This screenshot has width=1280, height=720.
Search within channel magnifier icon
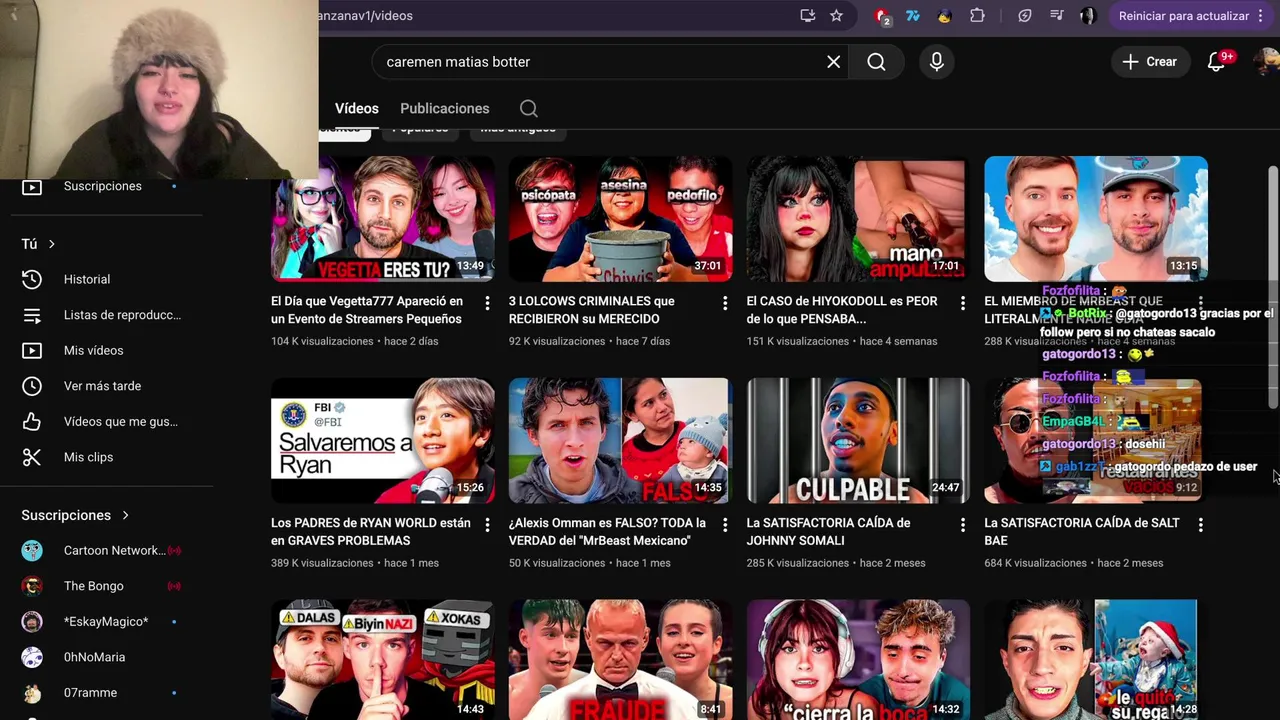(529, 108)
